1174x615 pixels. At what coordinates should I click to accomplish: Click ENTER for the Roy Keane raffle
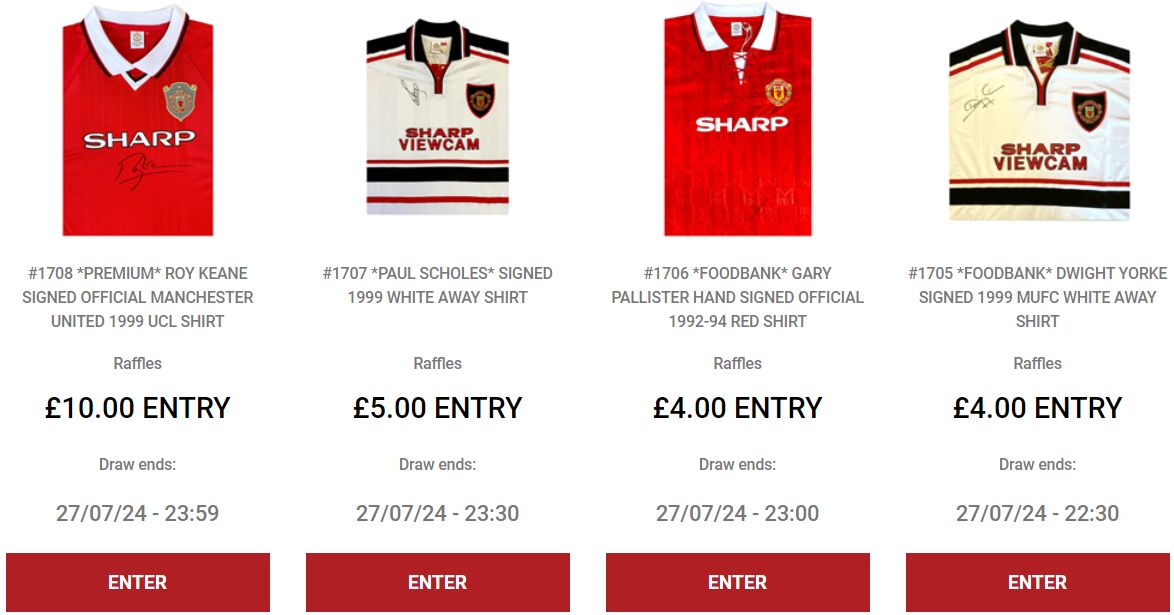(138, 582)
